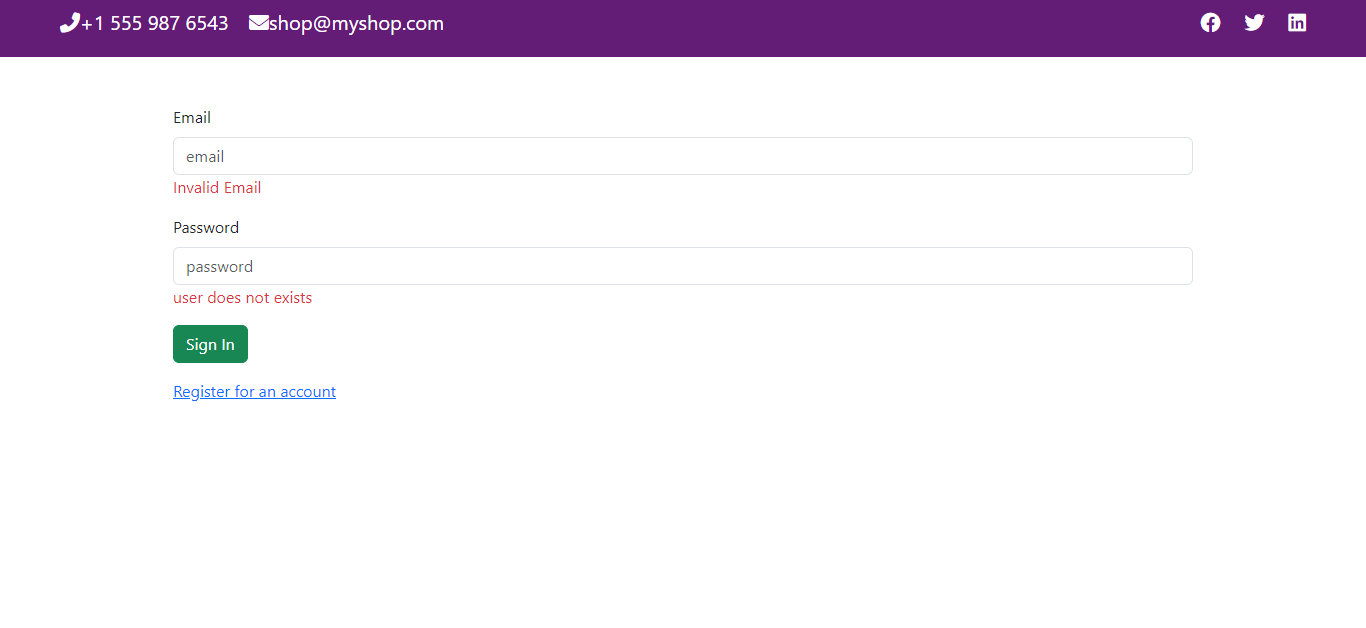Click the phone receiver icon

68,21
